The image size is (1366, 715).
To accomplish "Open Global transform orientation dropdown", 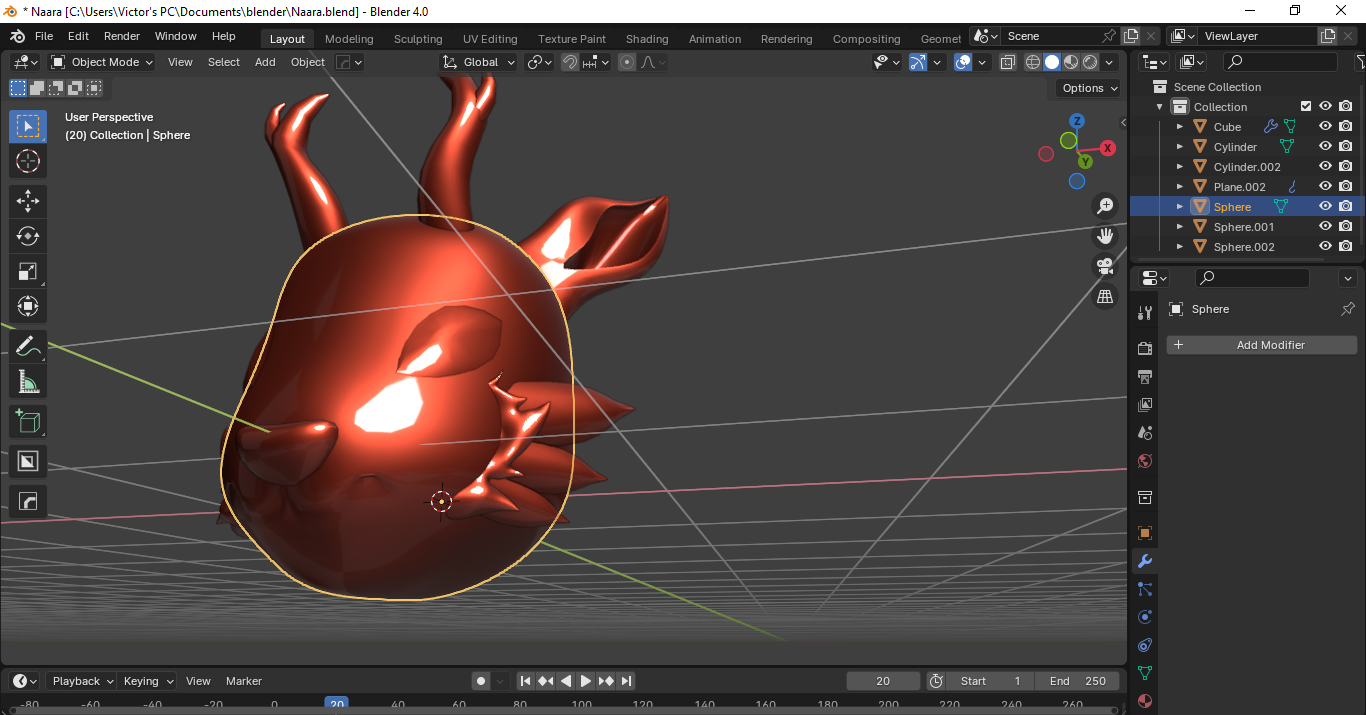I will [479, 62].
